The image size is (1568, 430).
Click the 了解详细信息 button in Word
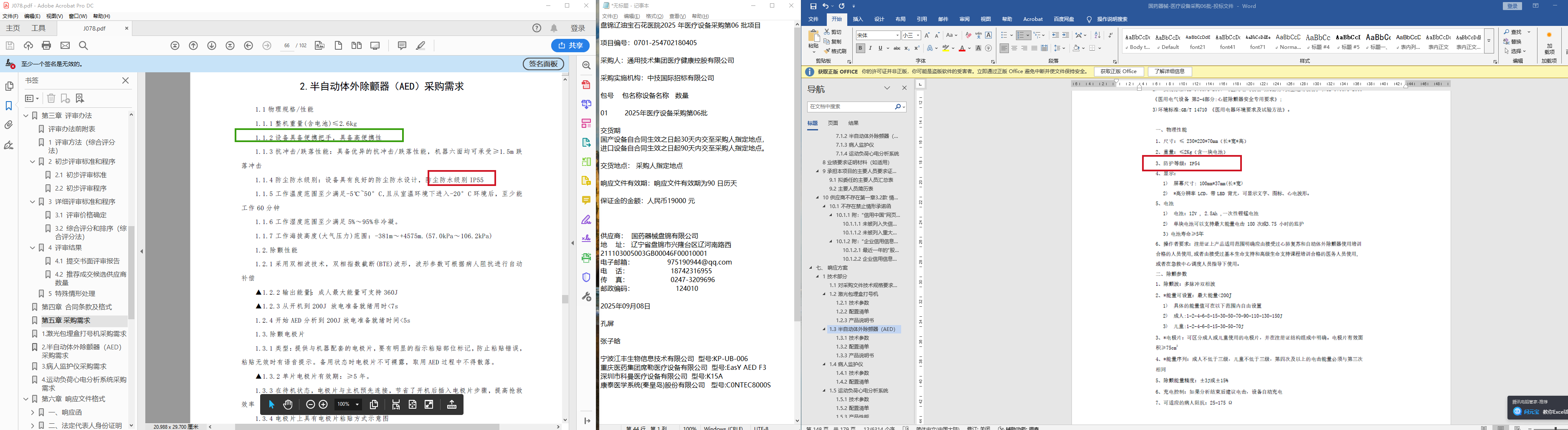[x=1169, y=72]
